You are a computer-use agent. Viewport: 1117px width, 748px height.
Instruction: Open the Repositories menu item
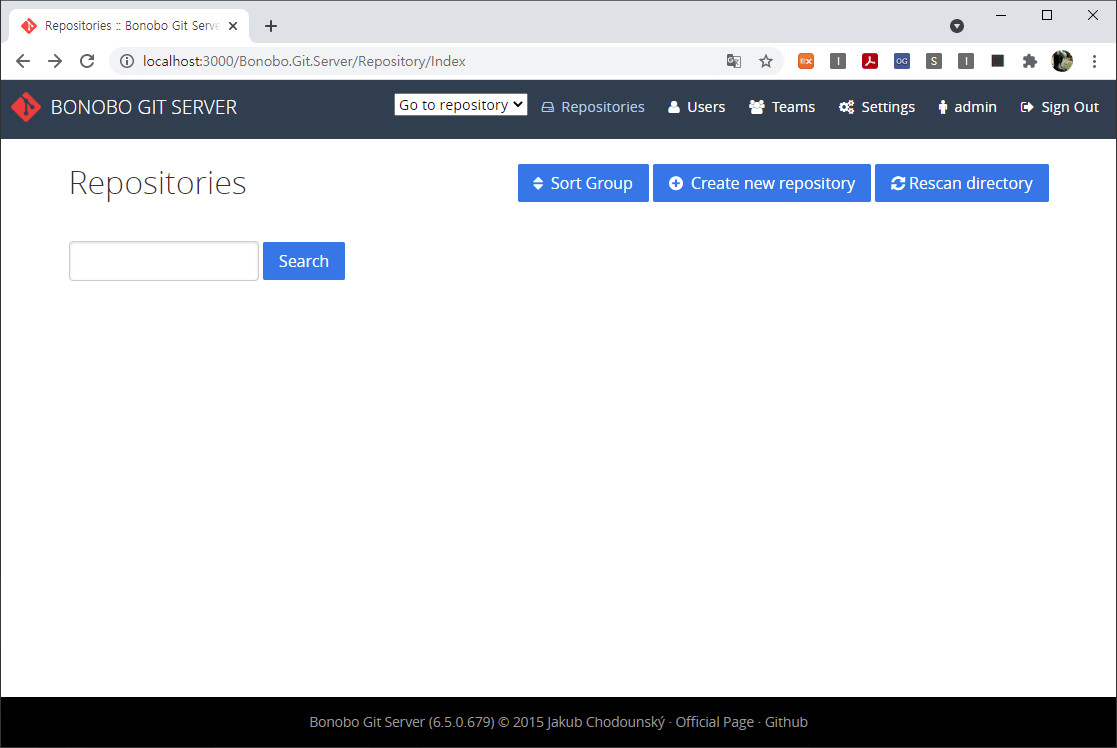[593, 107]
